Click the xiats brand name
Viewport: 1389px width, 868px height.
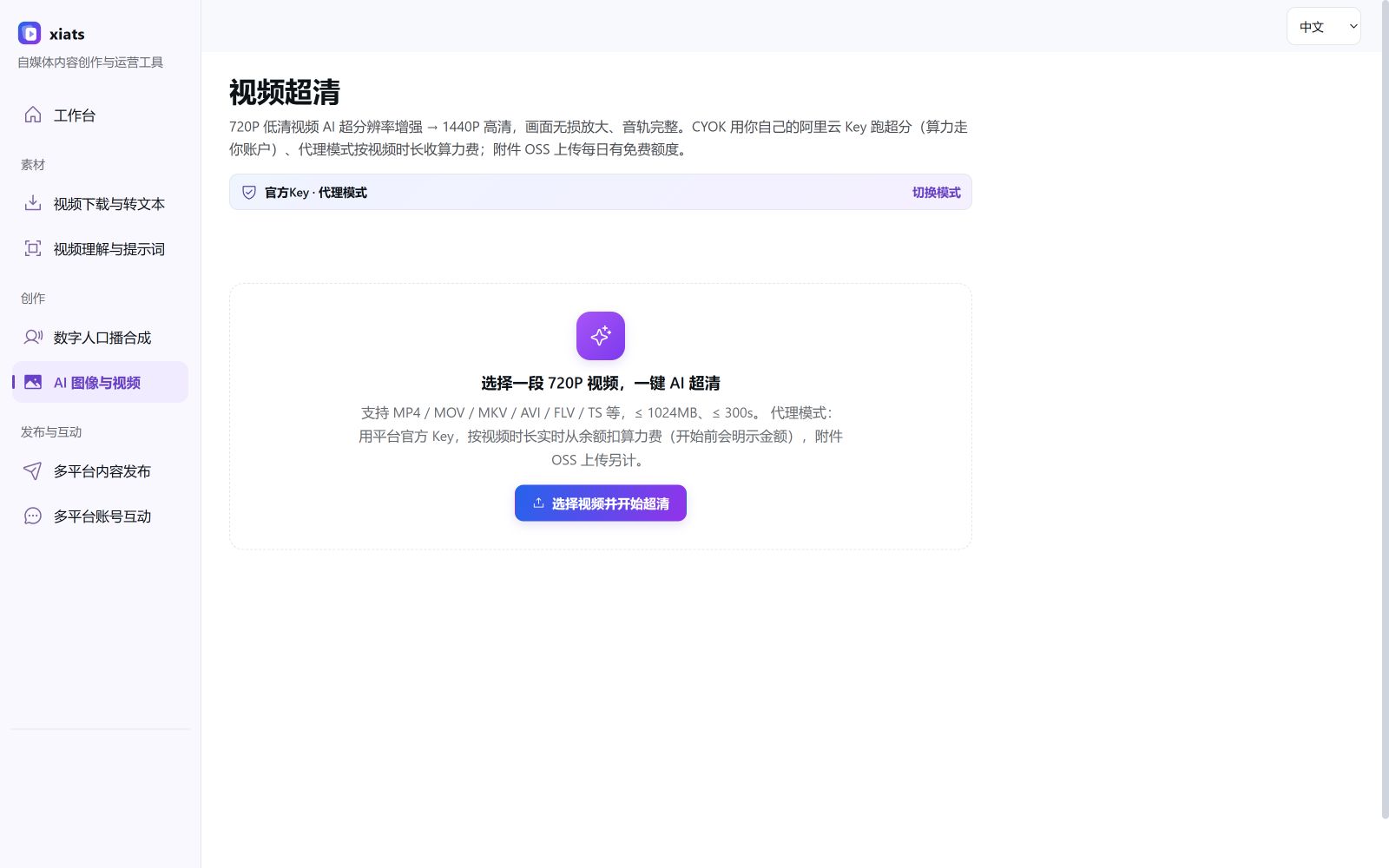coord(67,35)
